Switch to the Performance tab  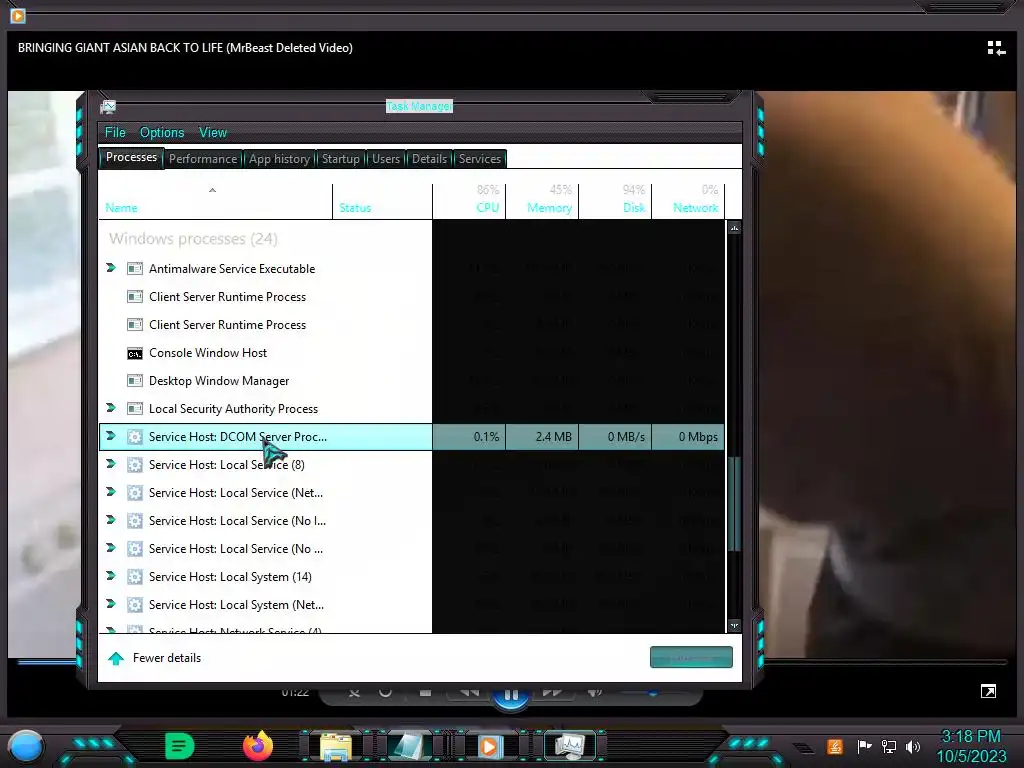(x=203, y=159)
